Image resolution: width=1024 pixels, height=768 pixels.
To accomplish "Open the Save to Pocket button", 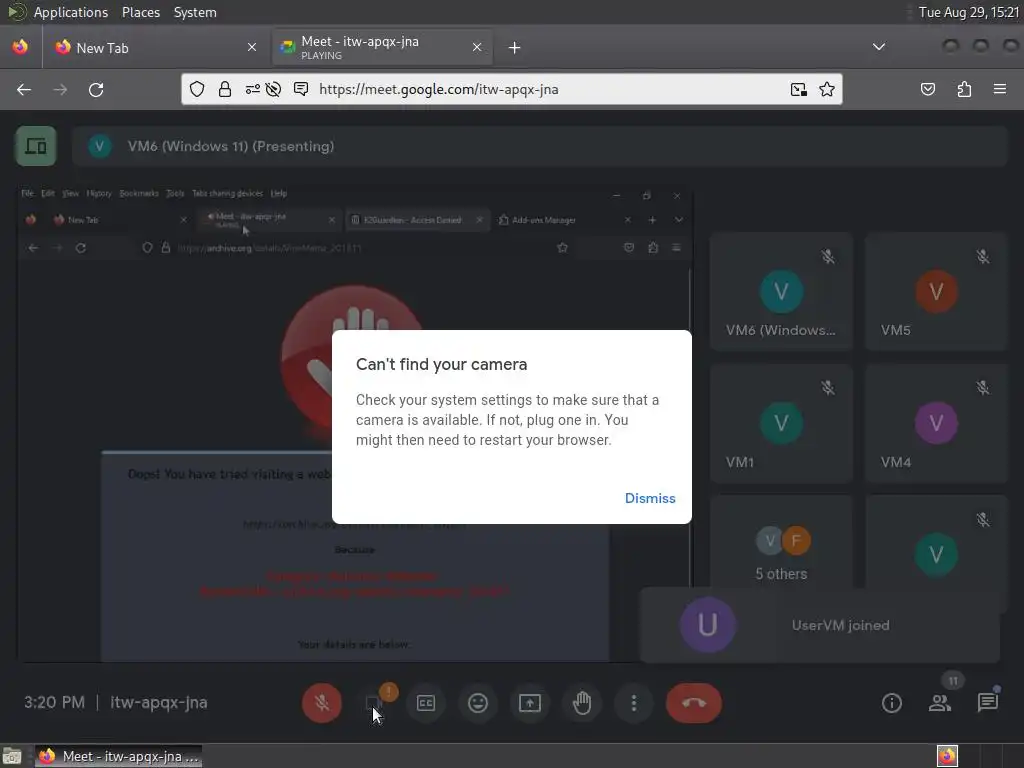I will point(928,89).
